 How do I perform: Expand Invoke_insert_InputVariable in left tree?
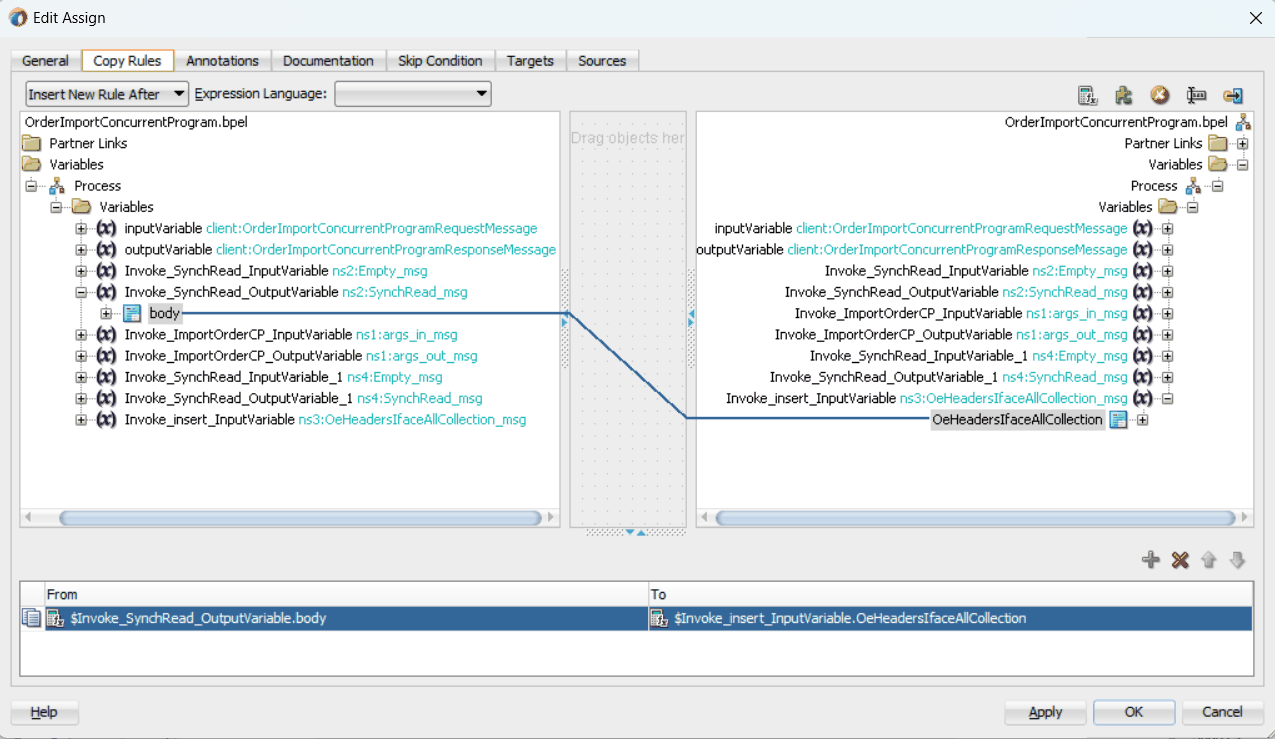tap(81, 420)
